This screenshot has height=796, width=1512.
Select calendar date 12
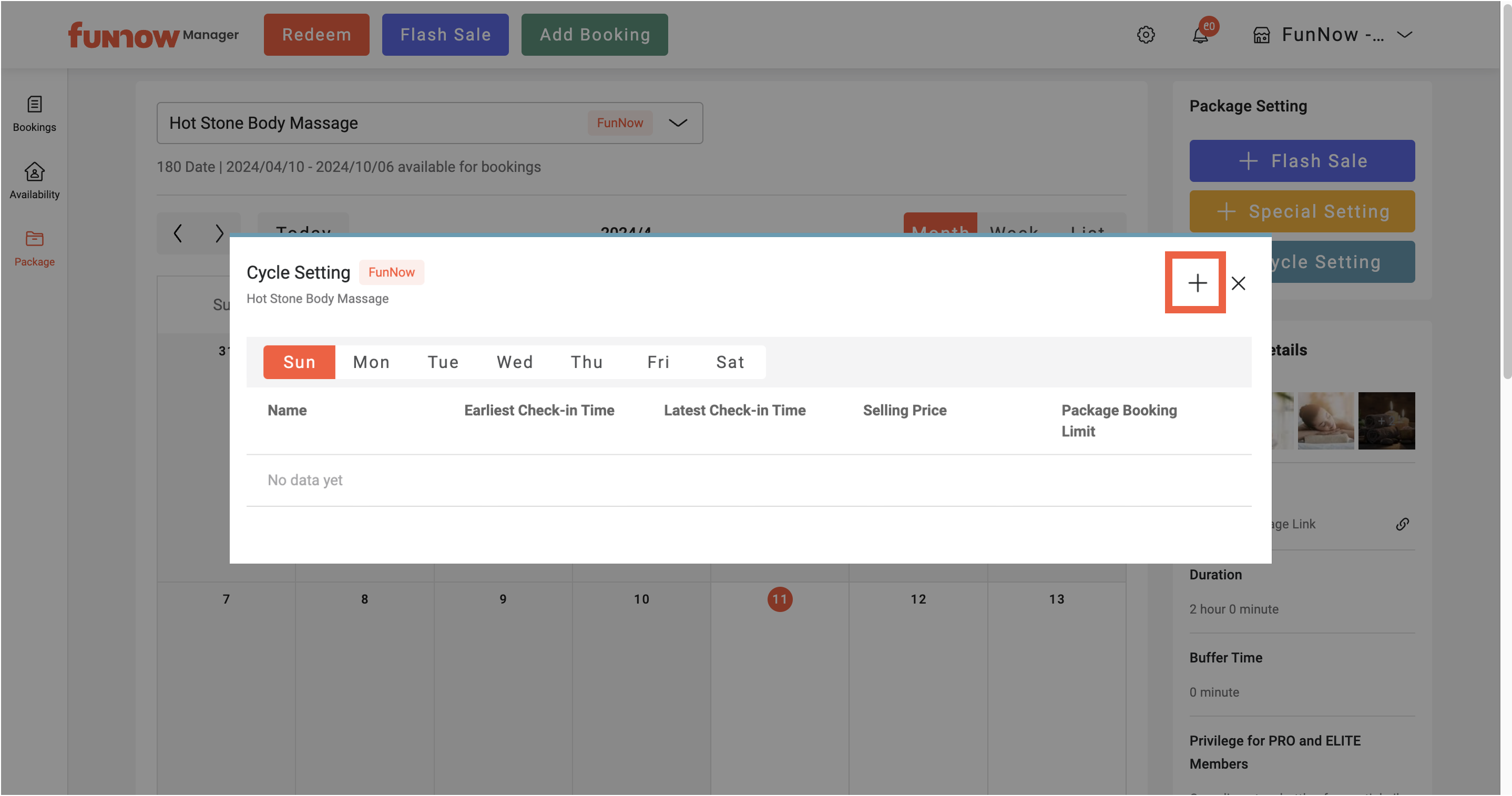[918, 599]
